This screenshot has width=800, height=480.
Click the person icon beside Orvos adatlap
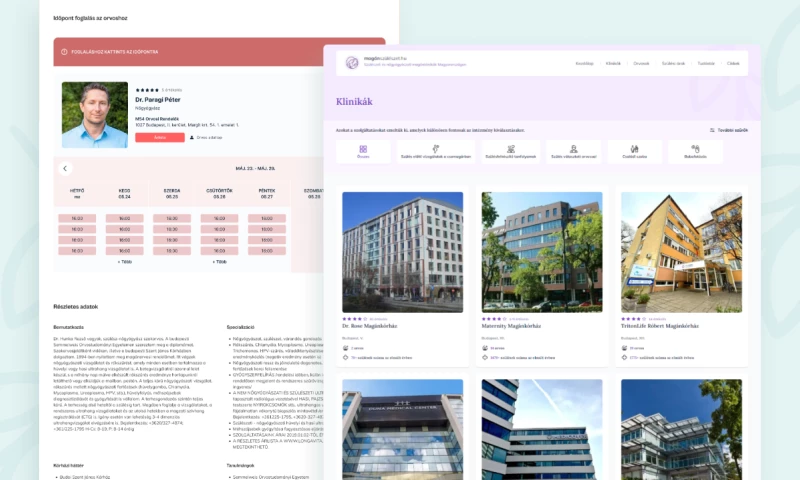[x=192, y=137]
